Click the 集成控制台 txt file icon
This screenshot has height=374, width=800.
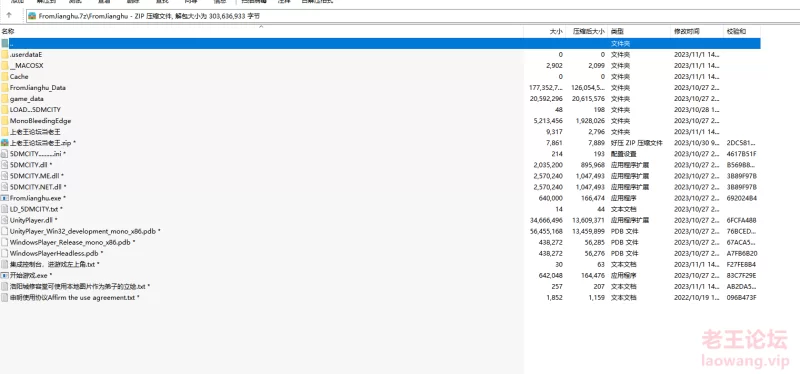pyautogui.click(x=5, y=264)
